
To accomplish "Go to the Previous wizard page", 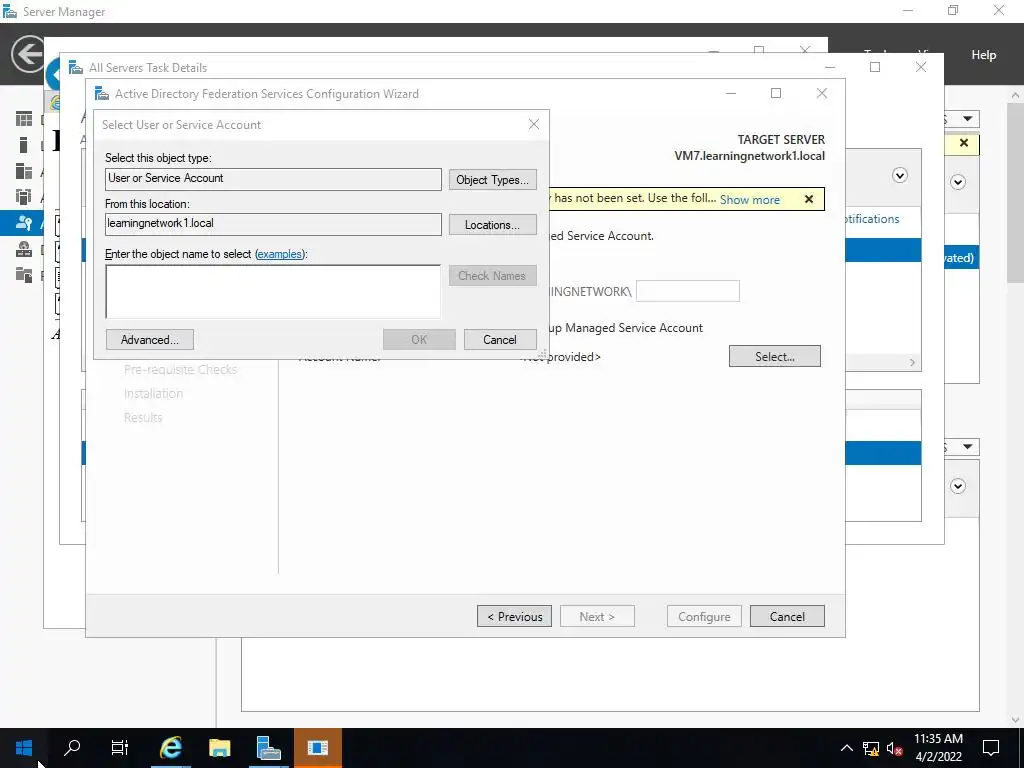I will coord(515,616).
